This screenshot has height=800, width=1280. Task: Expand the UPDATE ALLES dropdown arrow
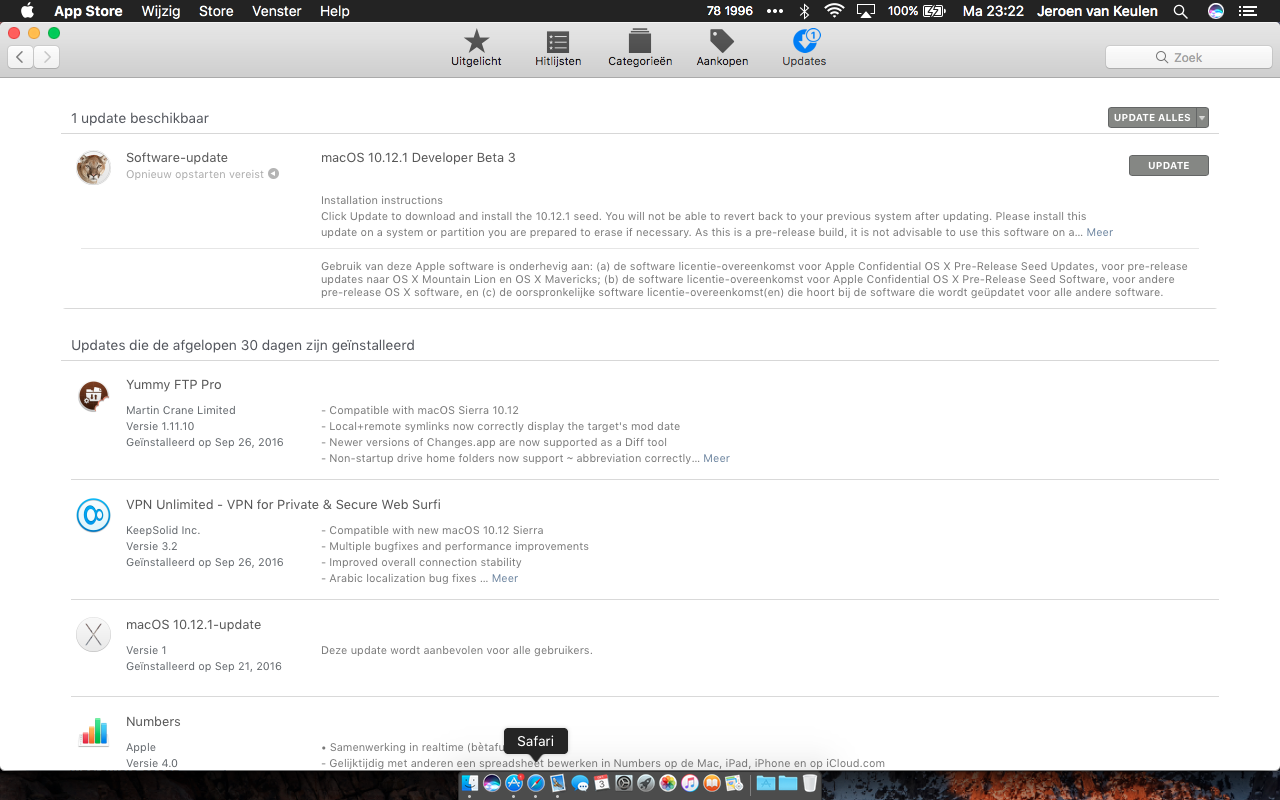coord(1202,118)
